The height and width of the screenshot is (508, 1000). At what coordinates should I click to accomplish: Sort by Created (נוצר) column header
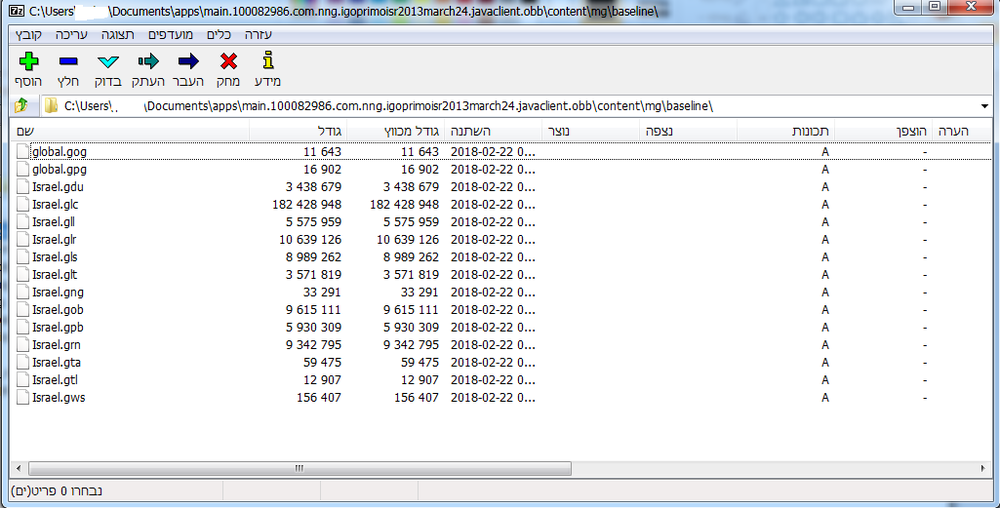(591, 131)
